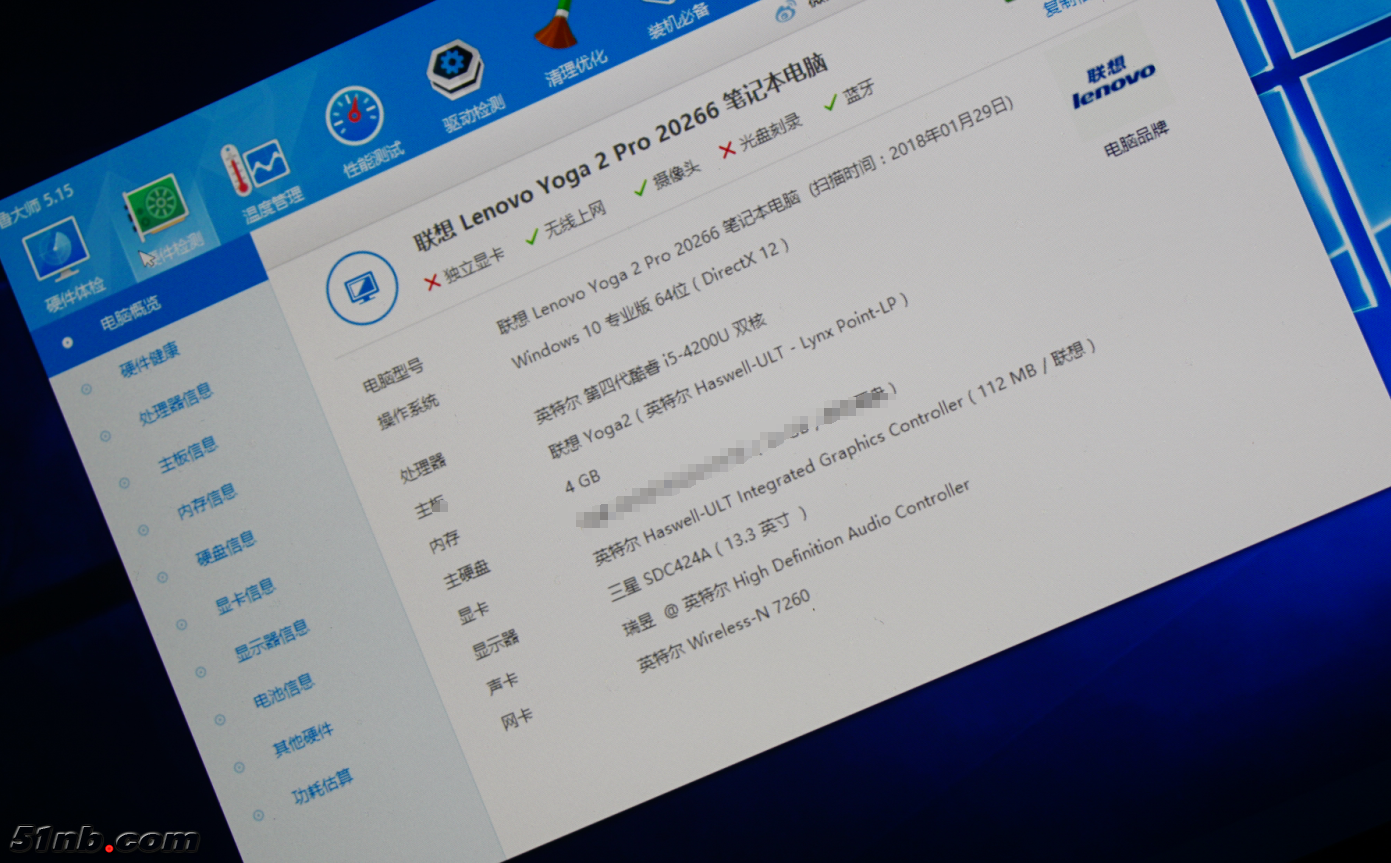
Task: Open 内存信息 in the sidebar
Action: [x=207, y=502]
